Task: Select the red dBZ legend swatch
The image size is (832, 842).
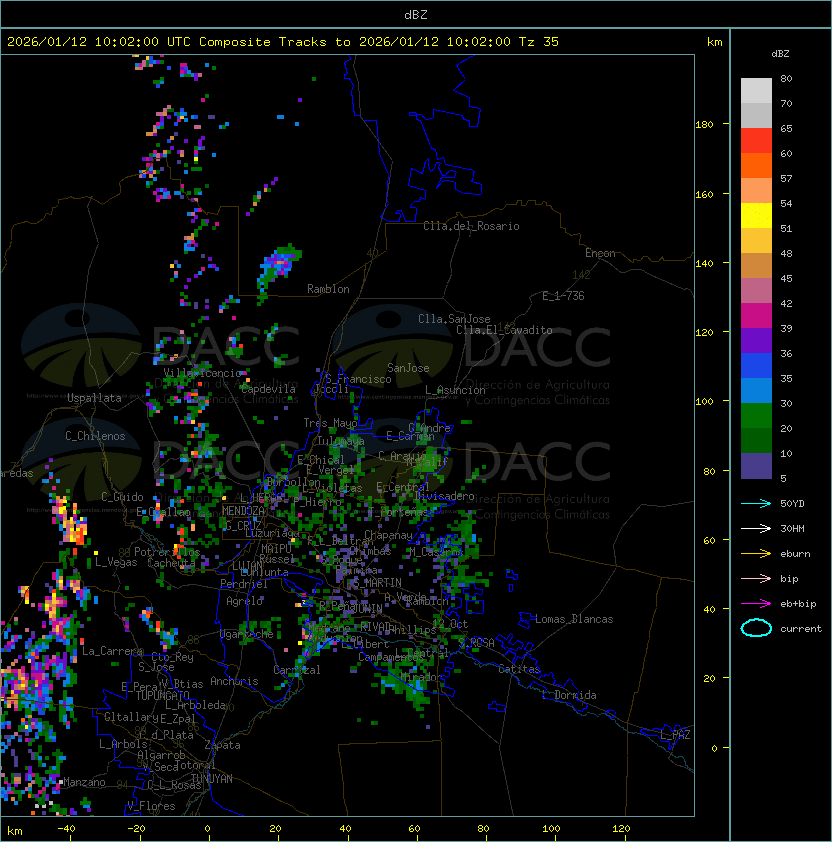Action: 756,141
